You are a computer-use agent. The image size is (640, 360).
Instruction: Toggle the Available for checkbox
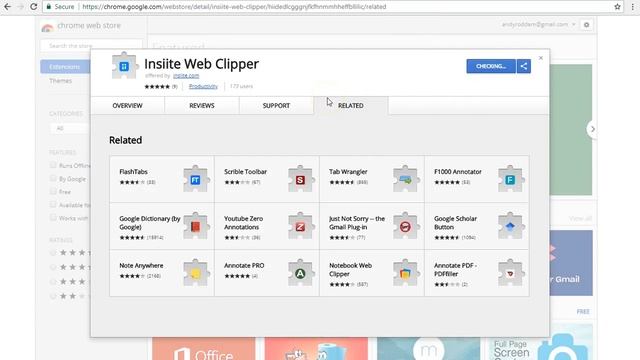point(53,204)
